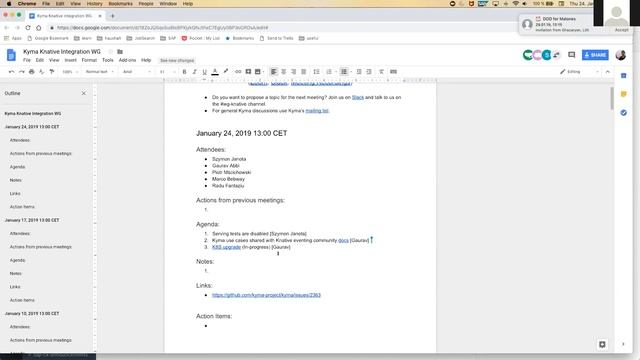Jump to January 17, 2019 outline heading
This screenshot has width=640, height=360.
pyautogui.click(x=32, y=220)
